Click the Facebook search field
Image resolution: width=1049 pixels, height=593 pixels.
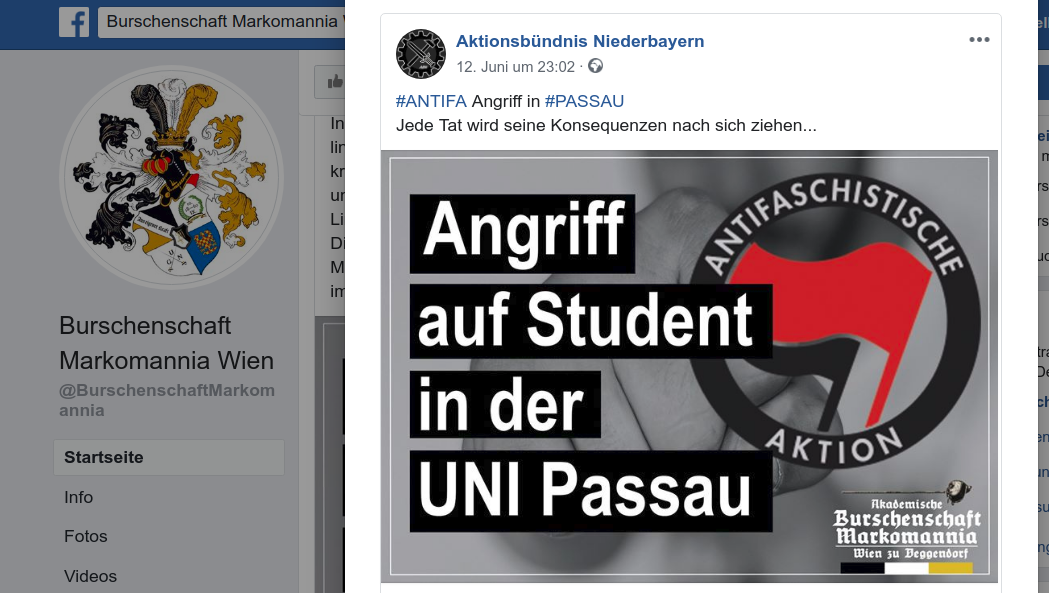click(221, 22)
